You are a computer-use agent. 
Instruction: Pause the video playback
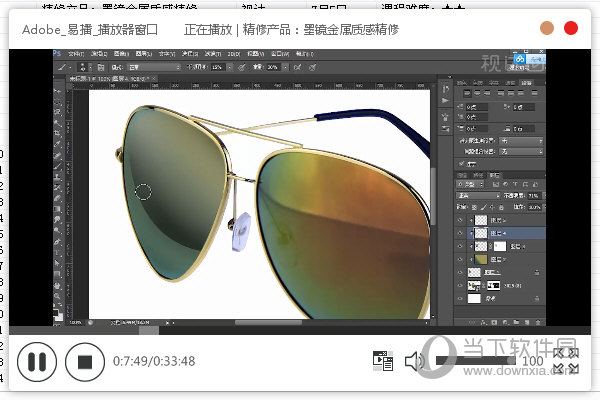(x=37, y=362)
